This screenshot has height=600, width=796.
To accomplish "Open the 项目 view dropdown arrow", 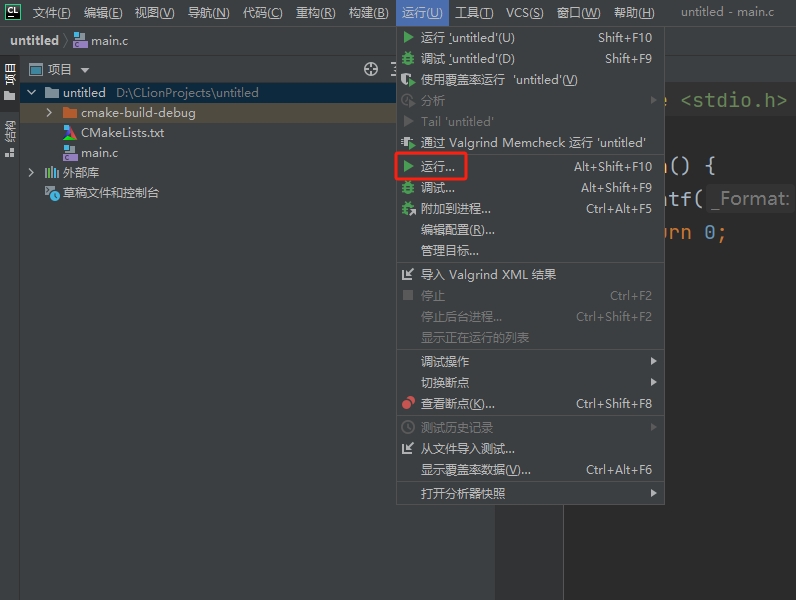I will 85,70.
